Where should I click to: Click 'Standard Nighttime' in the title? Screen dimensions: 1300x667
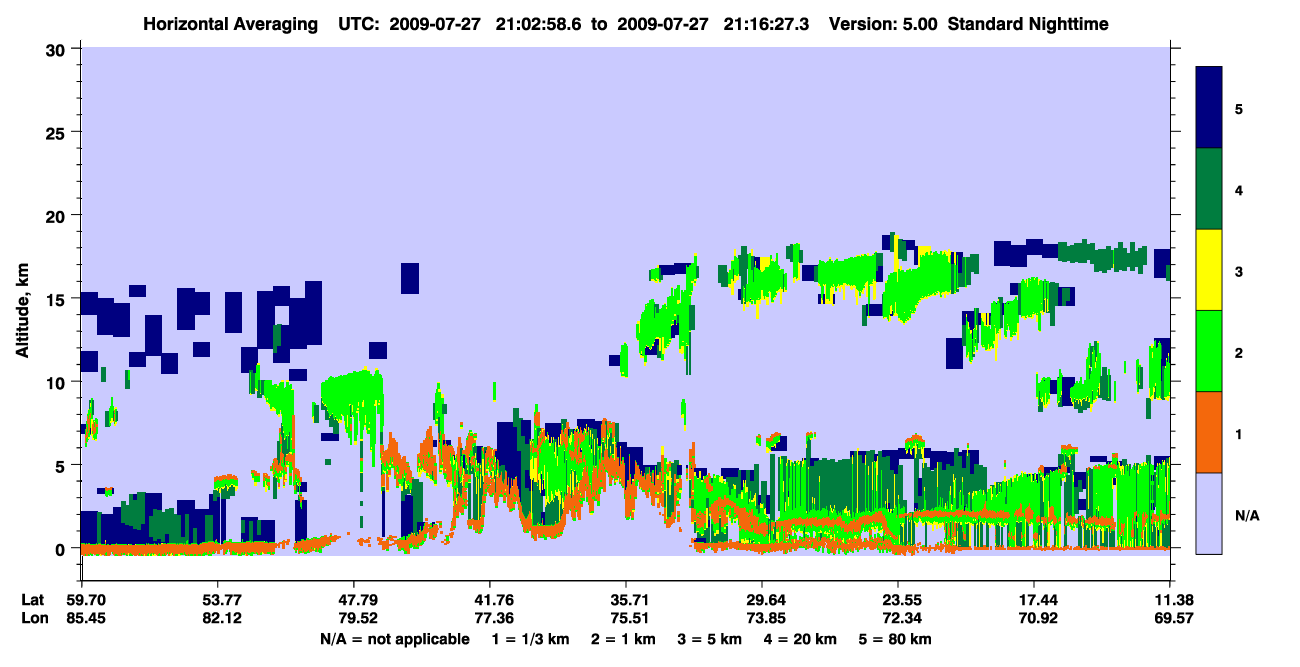pyautogui.click(x=1028, y=23)
